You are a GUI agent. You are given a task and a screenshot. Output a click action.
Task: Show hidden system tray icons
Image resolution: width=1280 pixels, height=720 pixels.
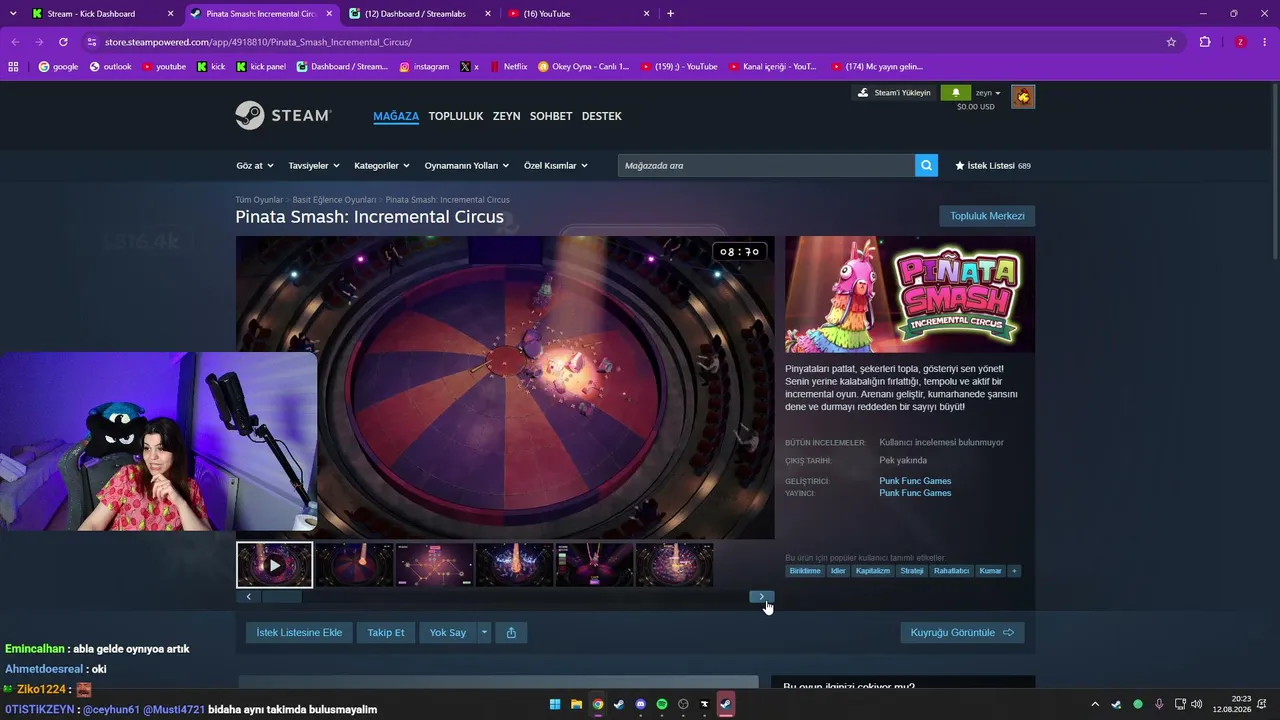tap(1095, 704)
